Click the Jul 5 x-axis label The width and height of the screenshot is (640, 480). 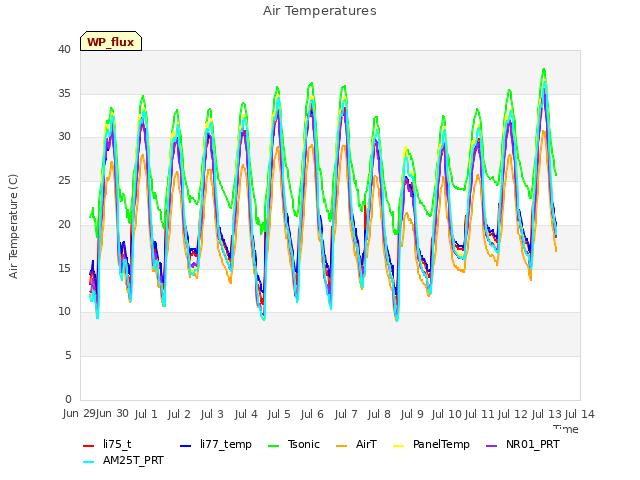click(x=279, y=414)
